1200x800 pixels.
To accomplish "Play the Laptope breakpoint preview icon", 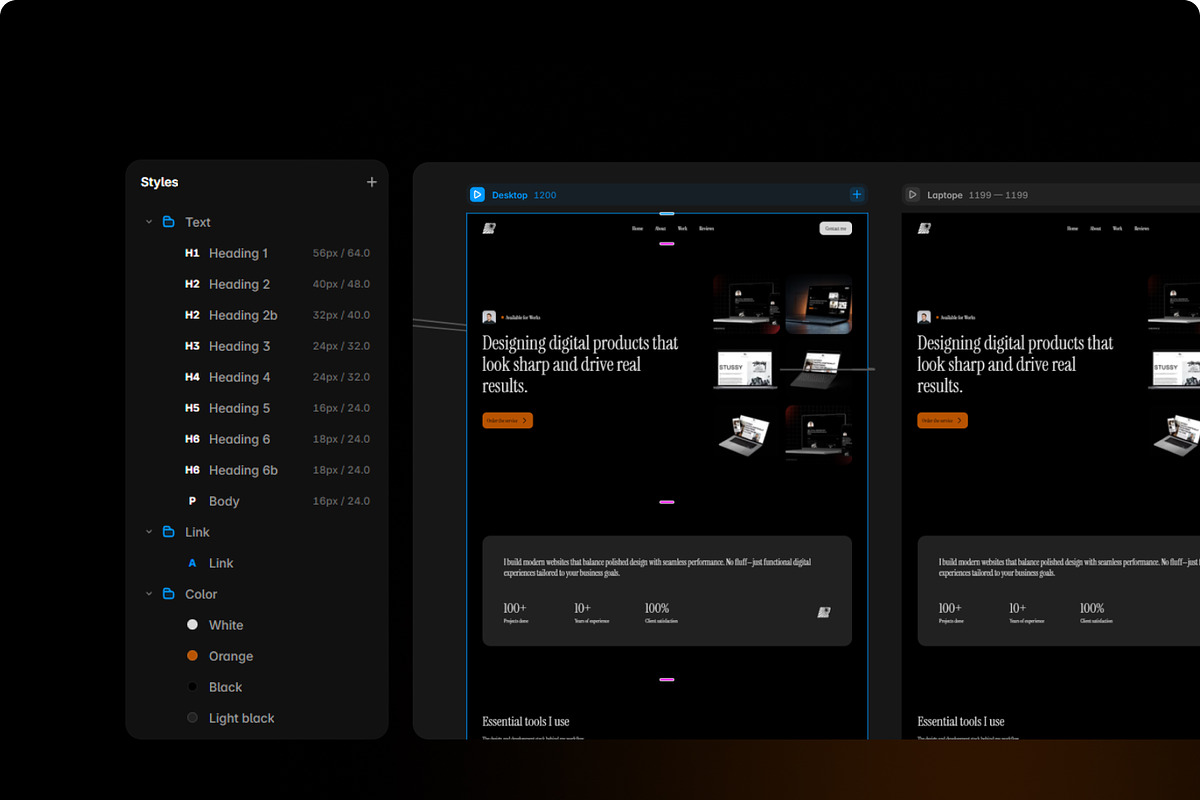I will (x=912, y=195).
